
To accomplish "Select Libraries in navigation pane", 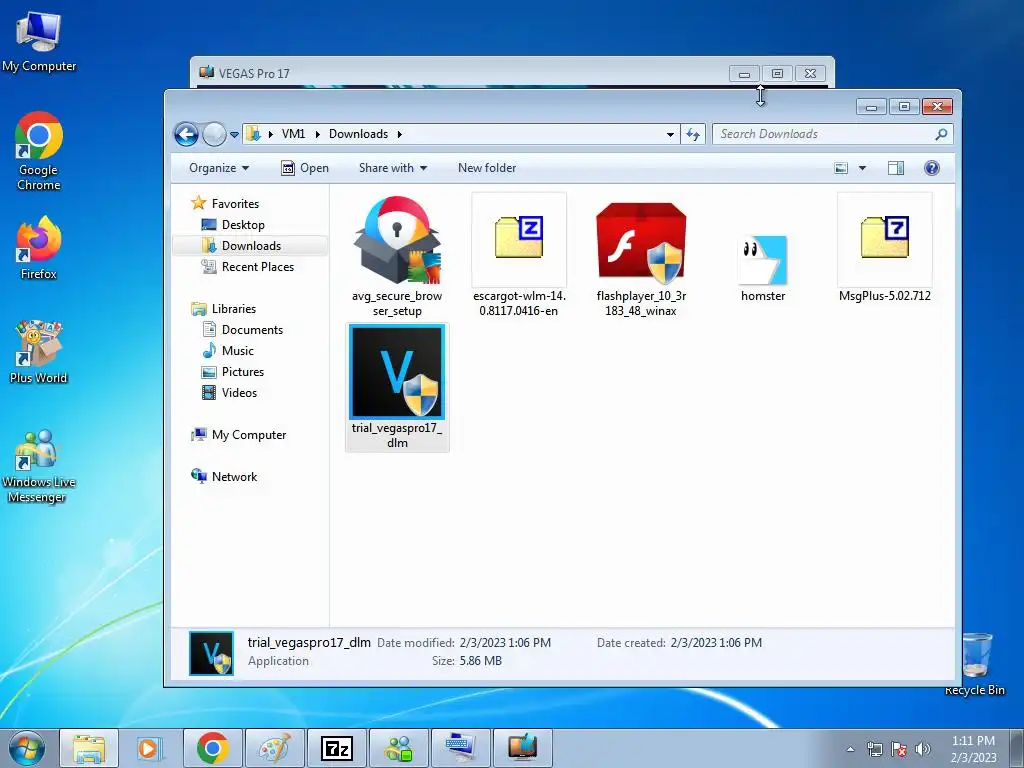I will [223, 309].
